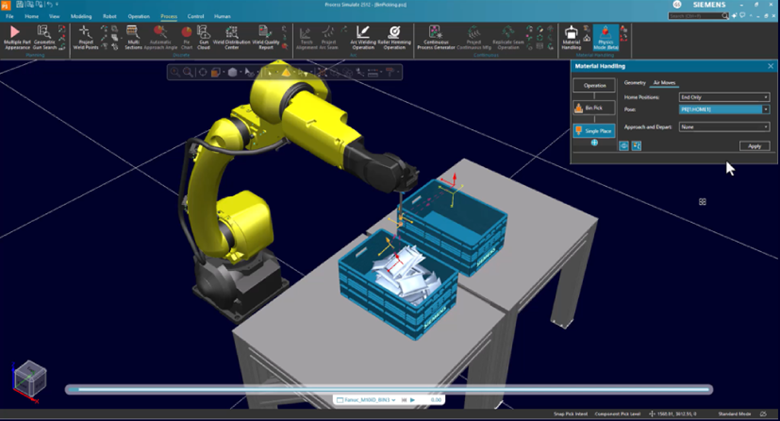
Task: Launch Arc Welding Operation
Action: [x=363, y=37]
